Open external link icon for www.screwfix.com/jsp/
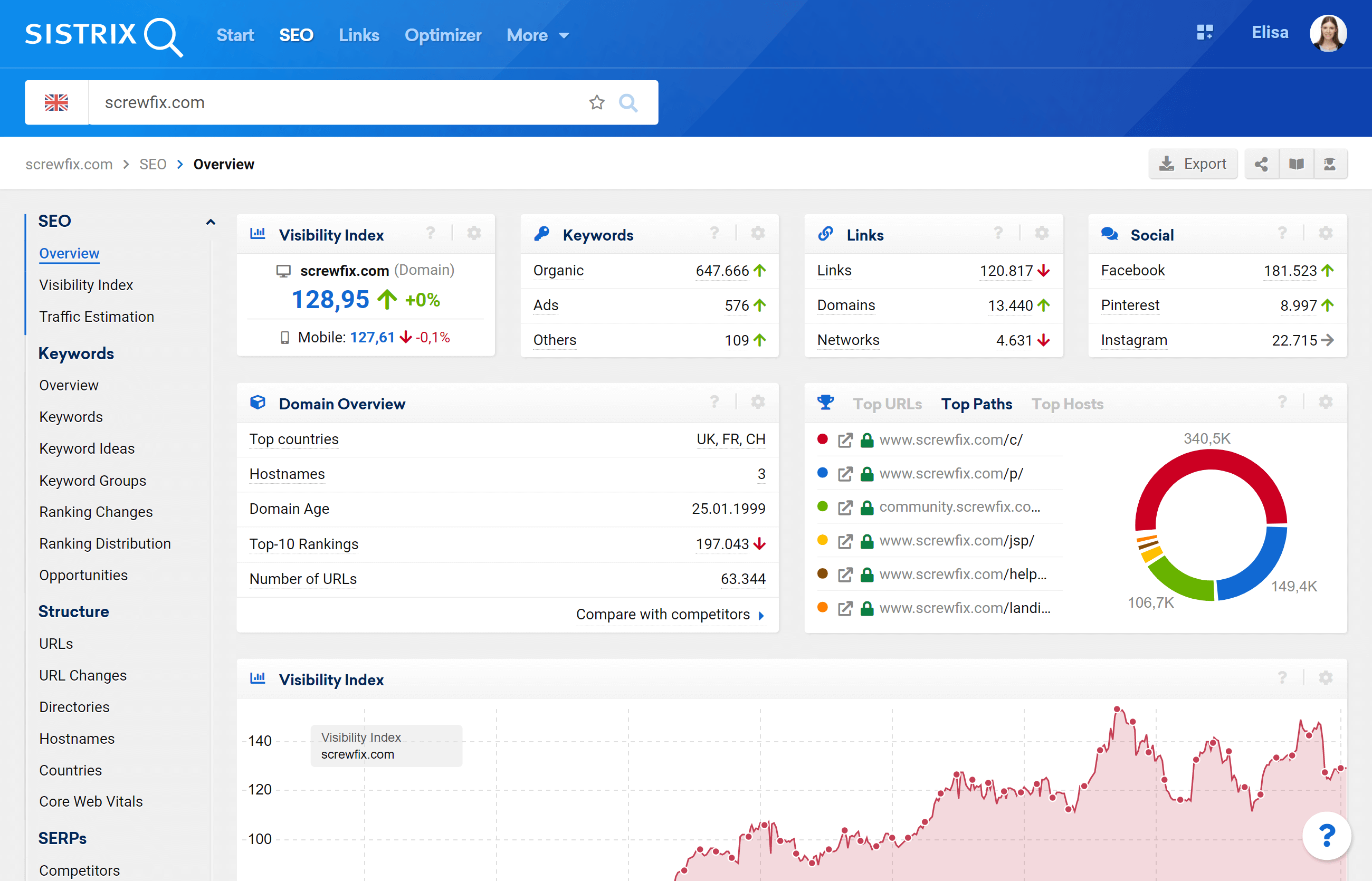This screenshot has width=1372, height=881. click(x=845, y=541)
